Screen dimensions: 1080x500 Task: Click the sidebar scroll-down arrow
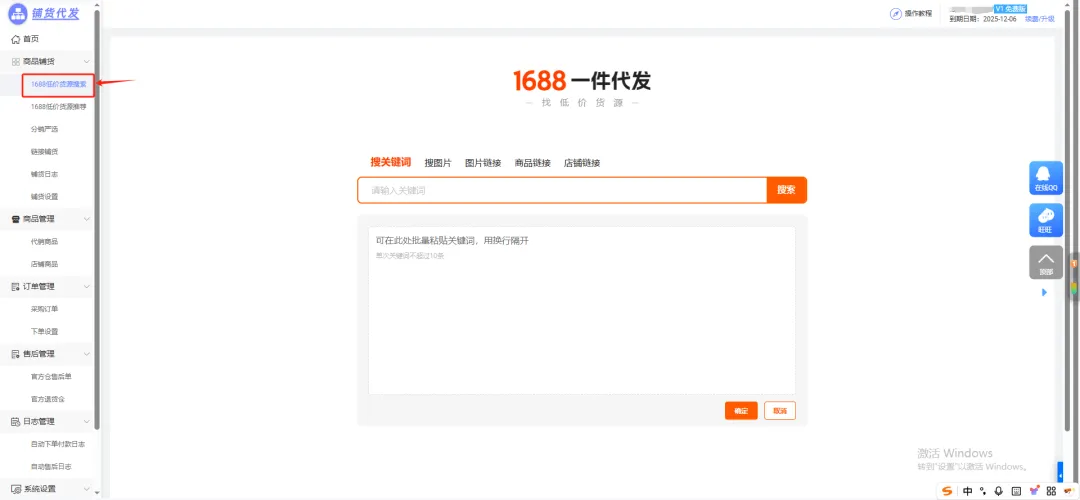[x=97, y=493]
